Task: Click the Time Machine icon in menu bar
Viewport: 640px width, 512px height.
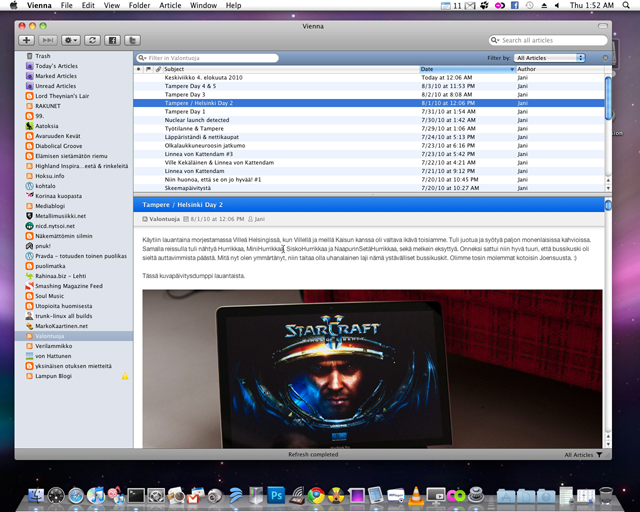Action: [529, 5]
